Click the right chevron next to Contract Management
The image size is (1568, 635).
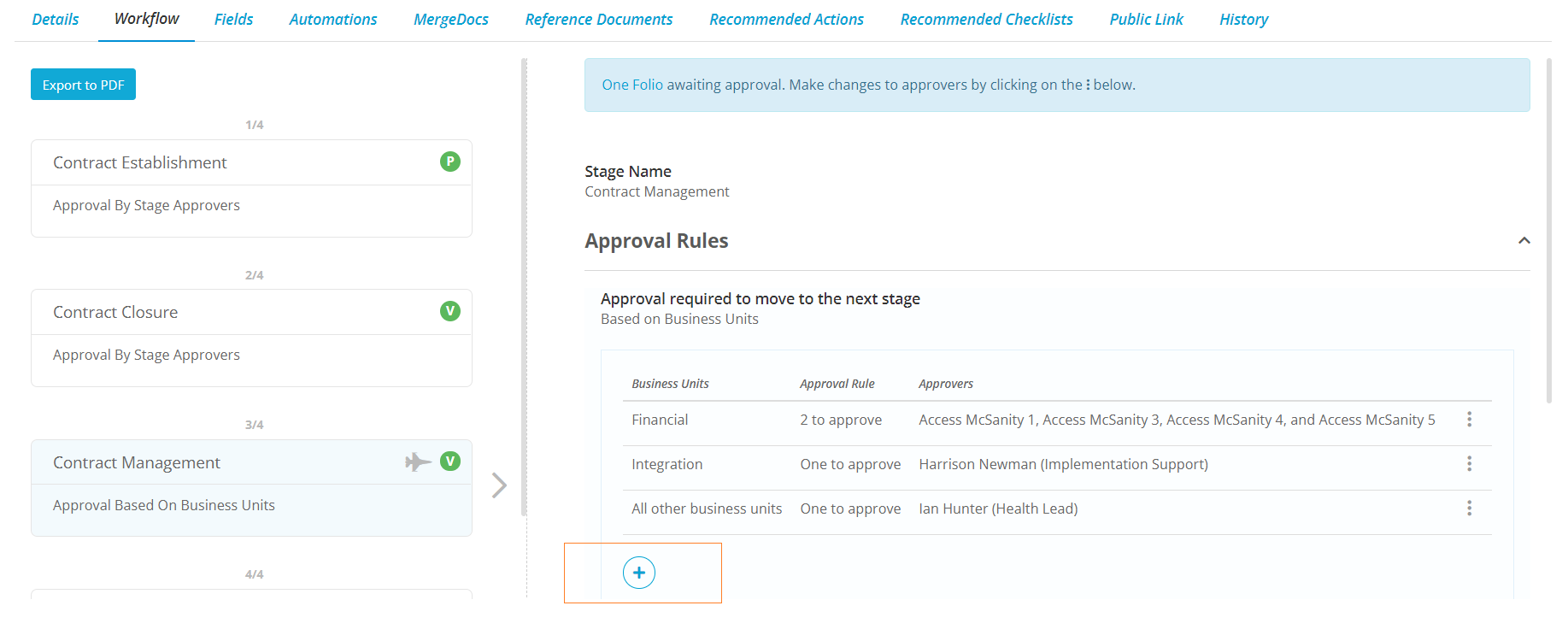click(500, 485)
